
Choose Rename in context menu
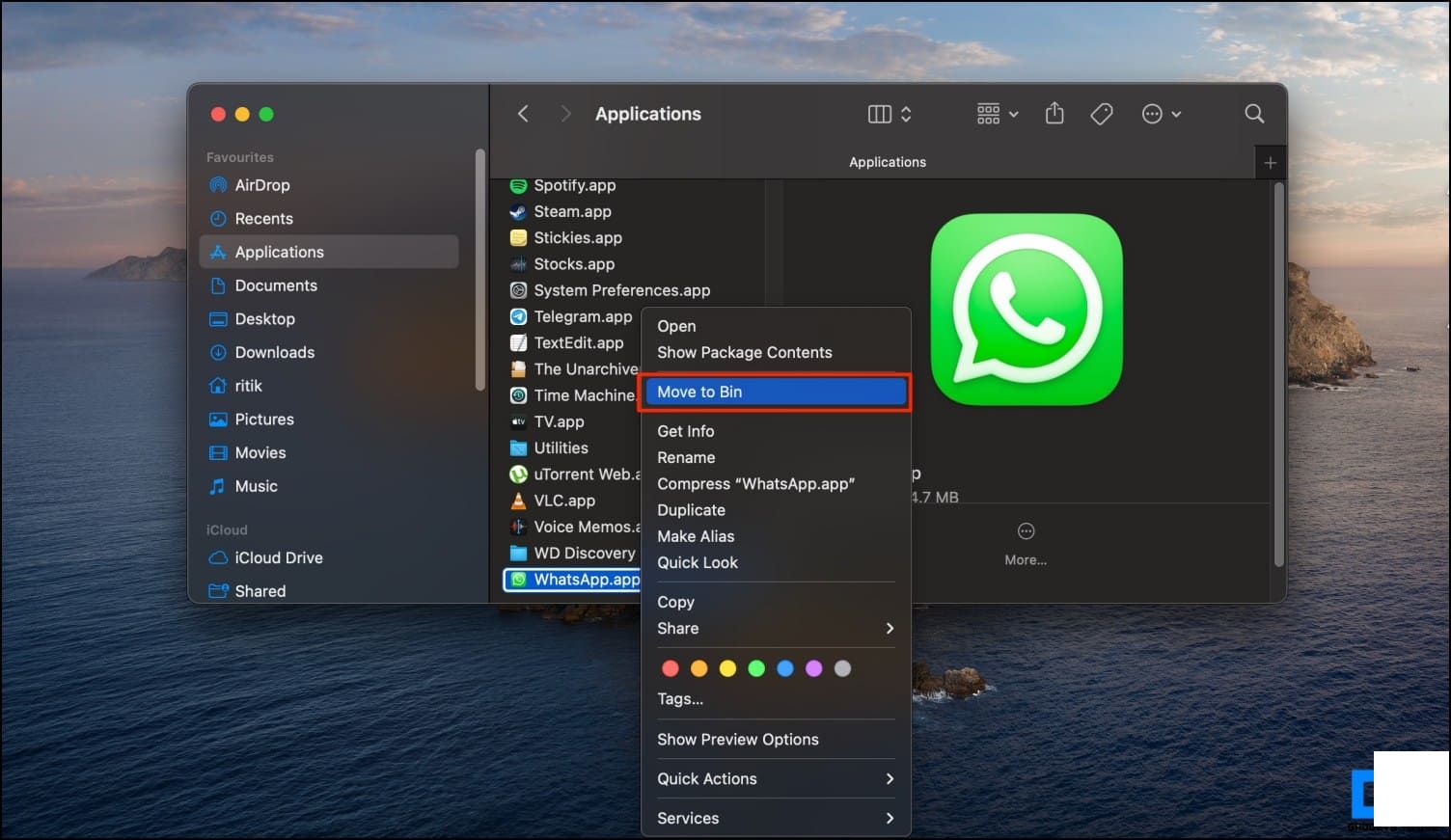pos(776,457)
